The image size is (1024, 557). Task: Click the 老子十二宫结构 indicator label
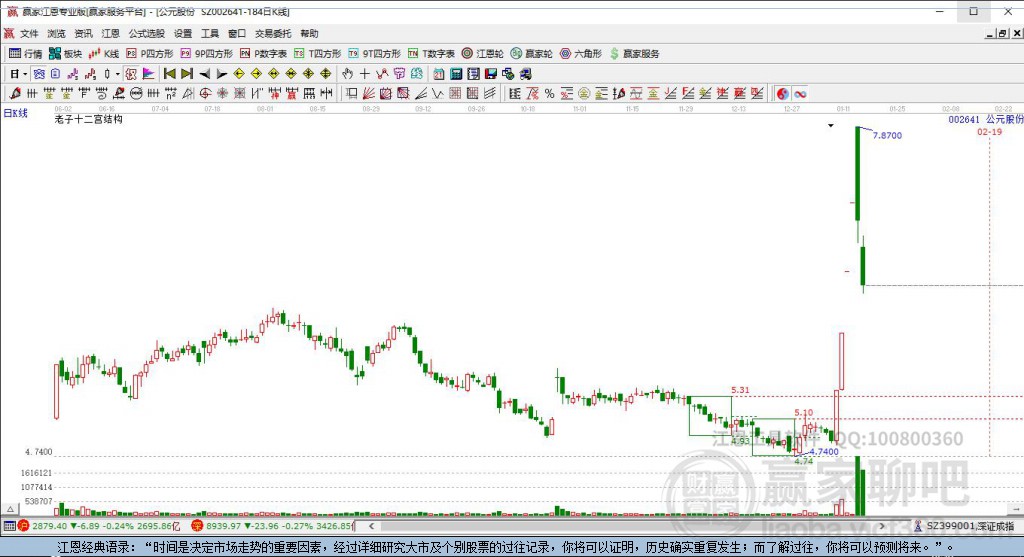tap(88, 119)
